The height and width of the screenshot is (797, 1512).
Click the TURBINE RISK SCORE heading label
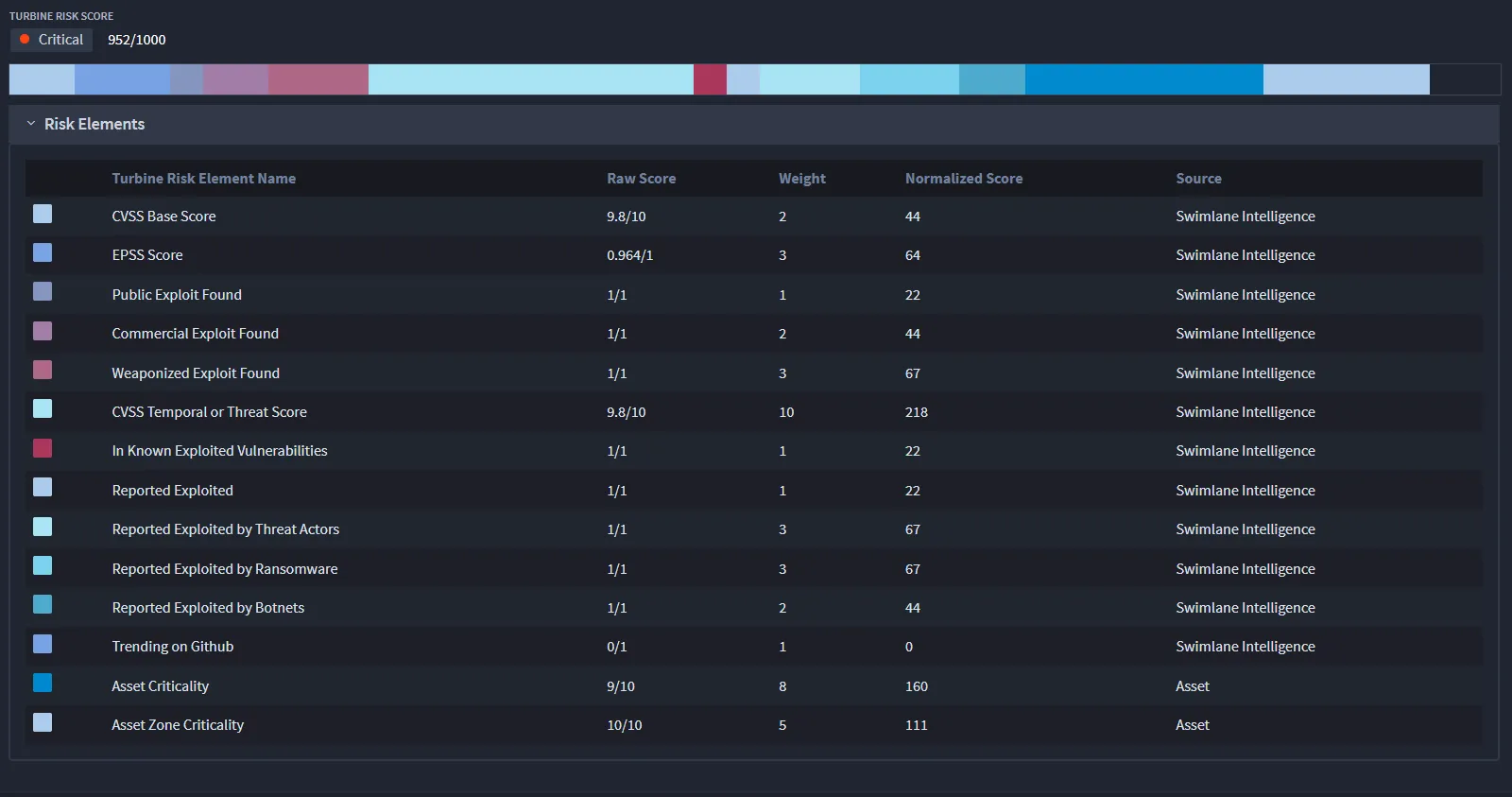[x=61, y=16]
